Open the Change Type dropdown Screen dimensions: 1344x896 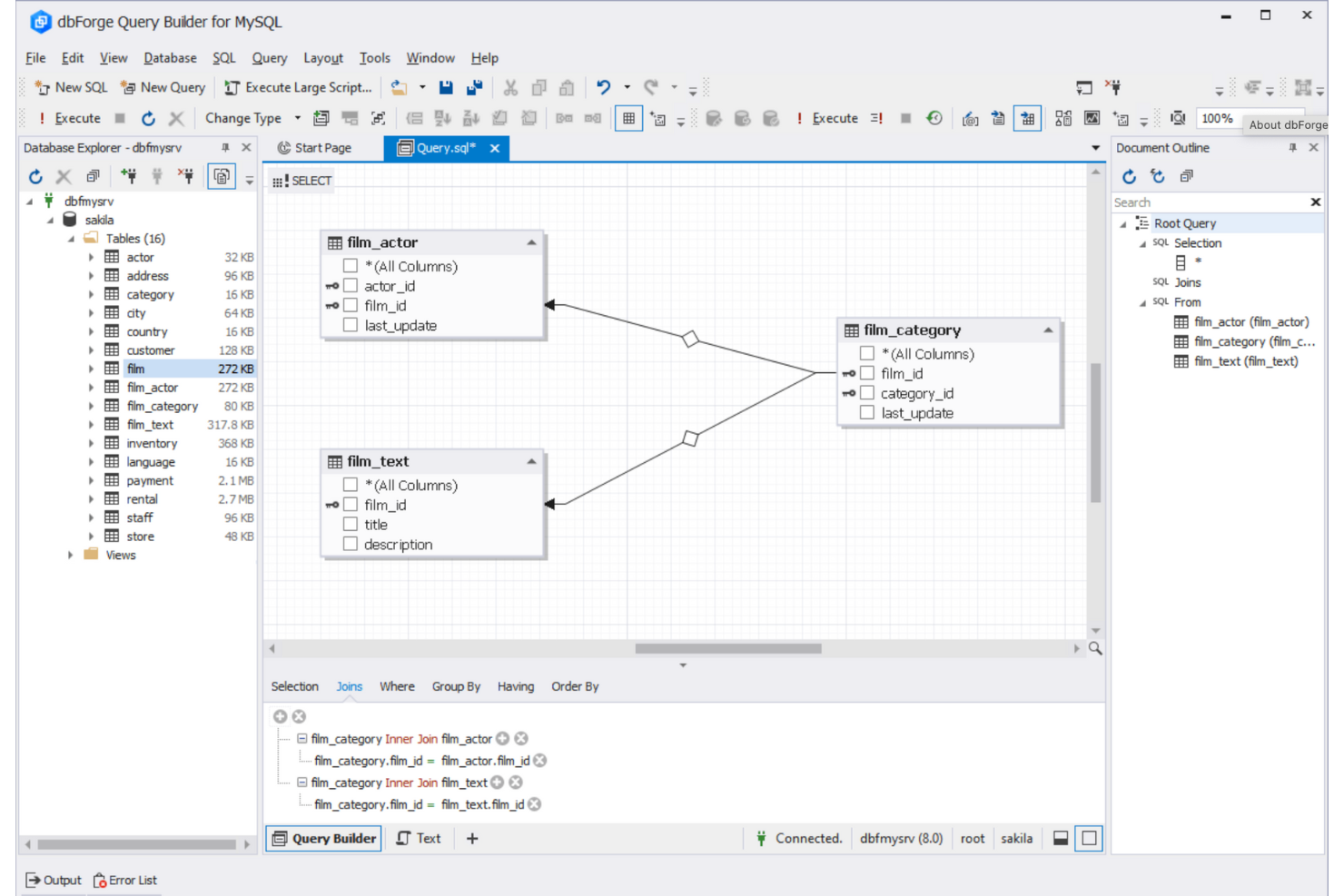coord(297,118)
